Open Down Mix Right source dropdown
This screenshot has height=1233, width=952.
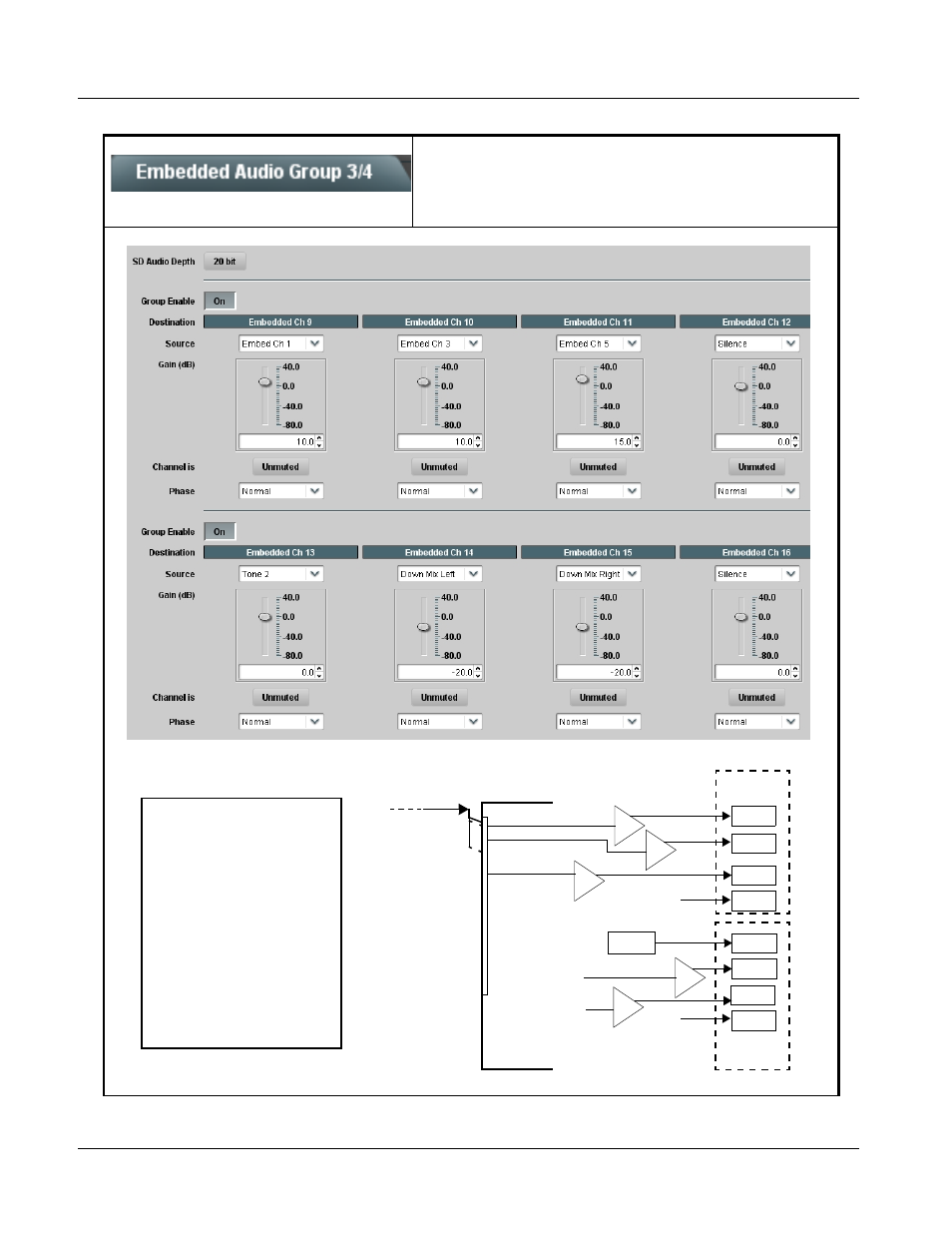point(599,574)
